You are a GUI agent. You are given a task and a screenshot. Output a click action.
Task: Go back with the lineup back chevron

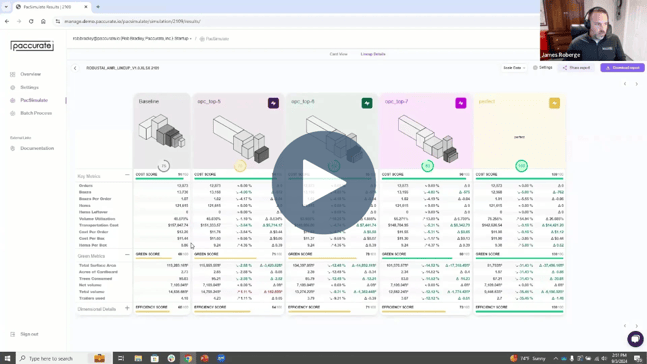pyautogui.click(x=75, y=68)
